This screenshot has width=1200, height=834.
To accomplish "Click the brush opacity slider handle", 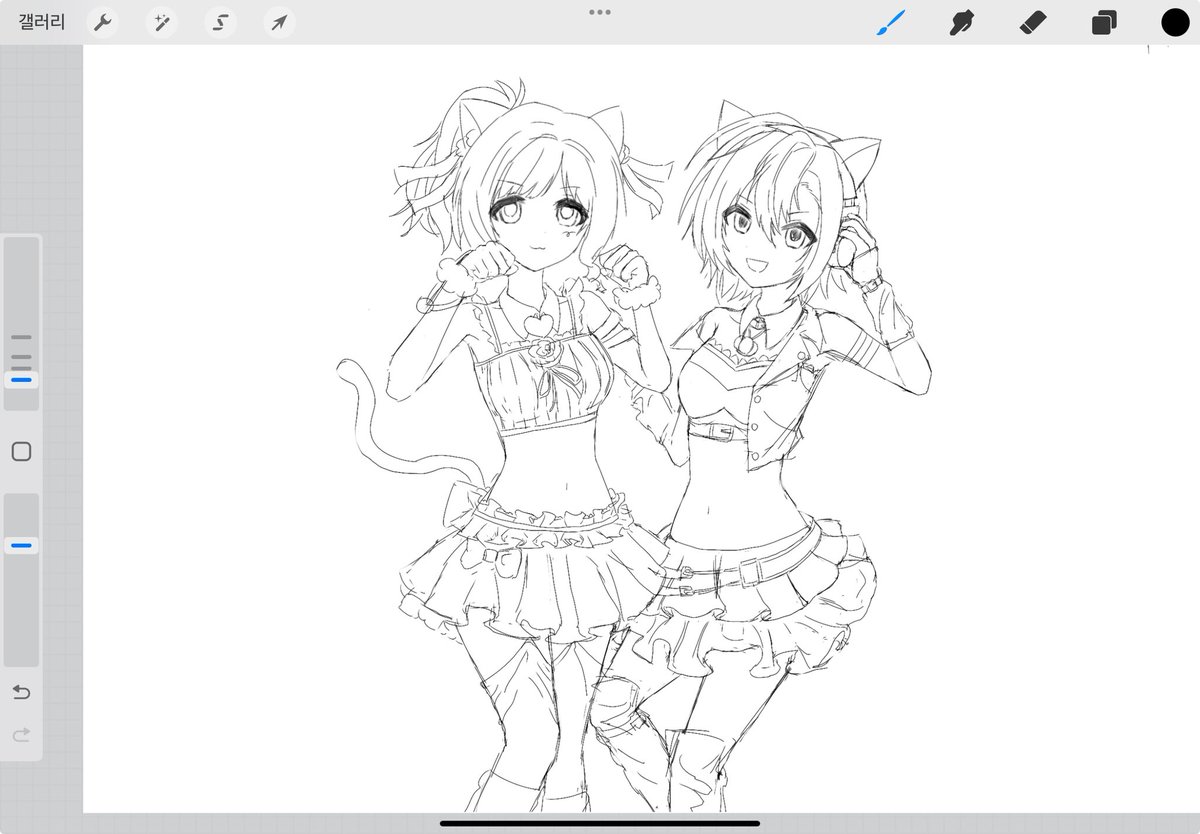I will pos(21,546).
